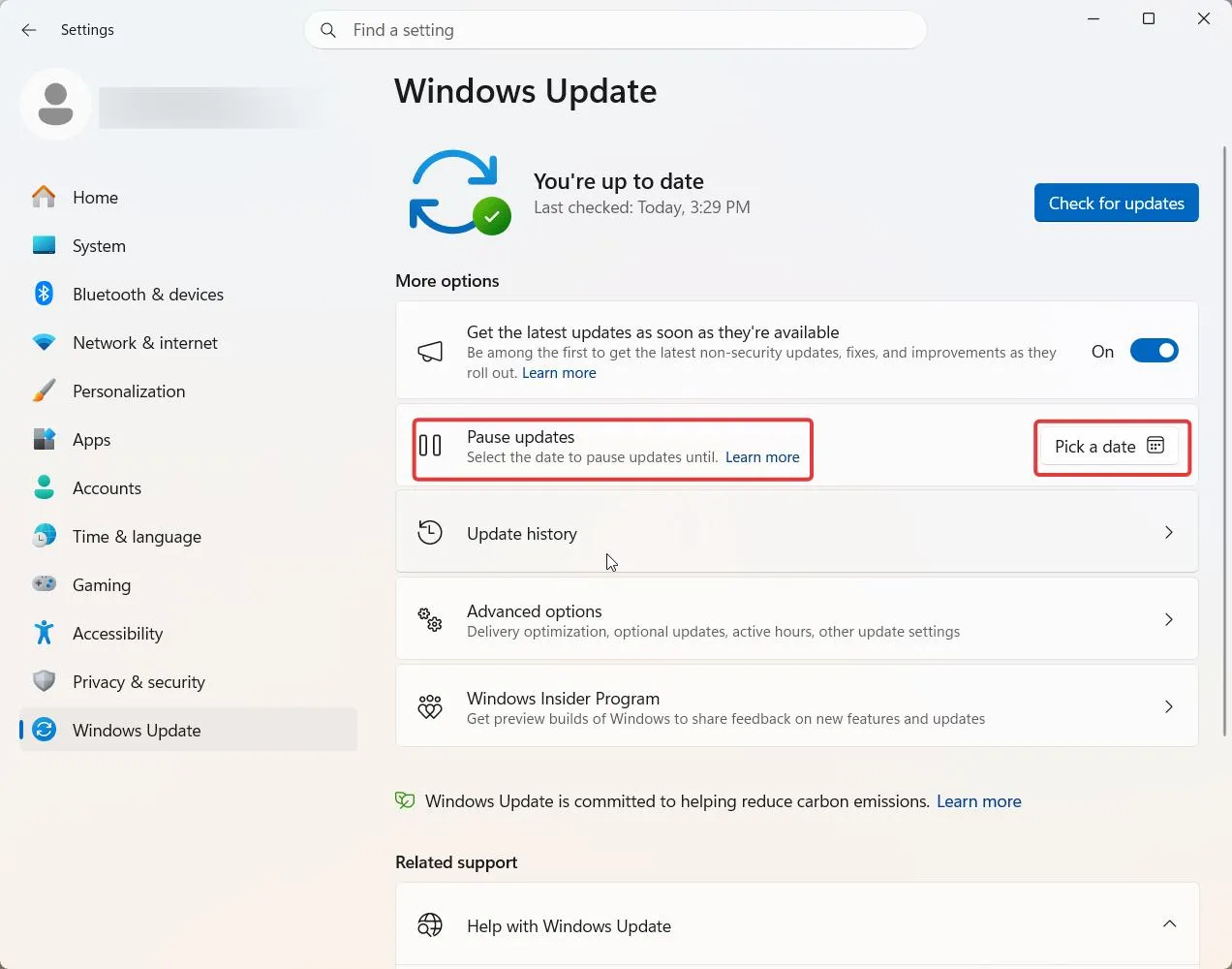Open Personalization settings
This screenshot has height=969, width=1232.
click(189, 391)
